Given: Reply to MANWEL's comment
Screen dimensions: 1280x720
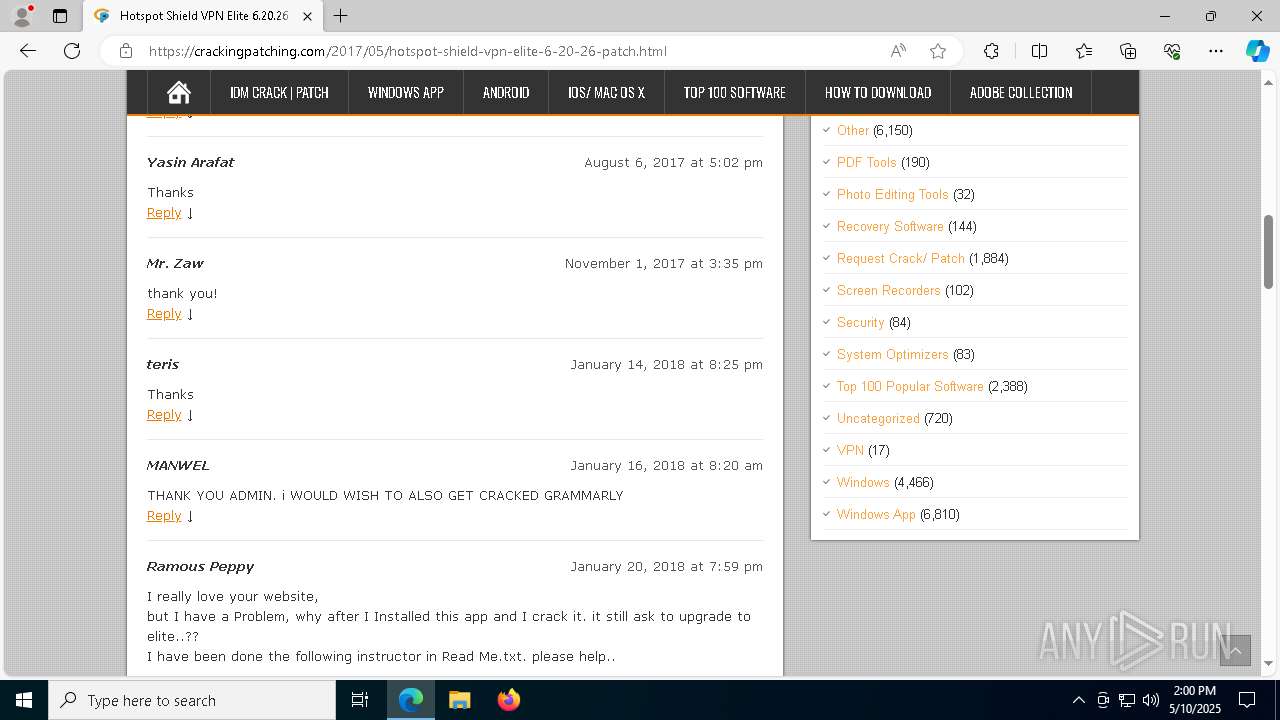Looking at the screenshot, I should (x=164, y=516).
